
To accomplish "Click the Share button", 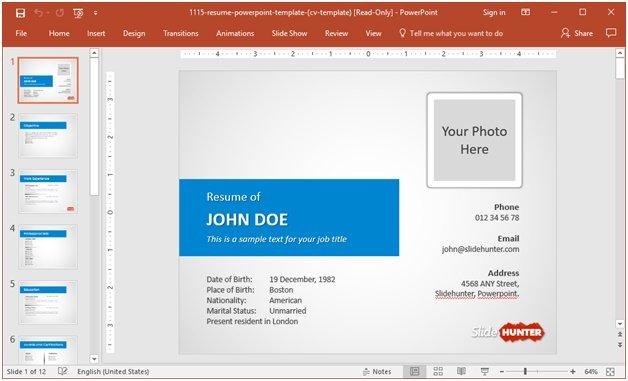I will click(577, 33).
